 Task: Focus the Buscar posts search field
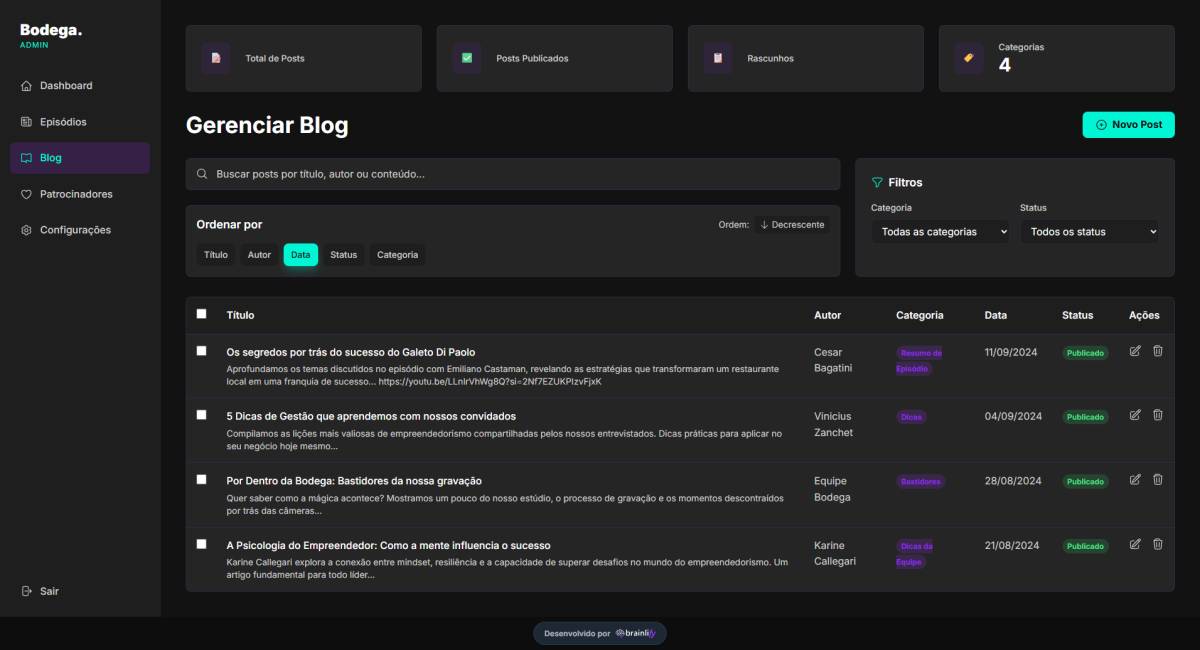click(x=513, y=174)
